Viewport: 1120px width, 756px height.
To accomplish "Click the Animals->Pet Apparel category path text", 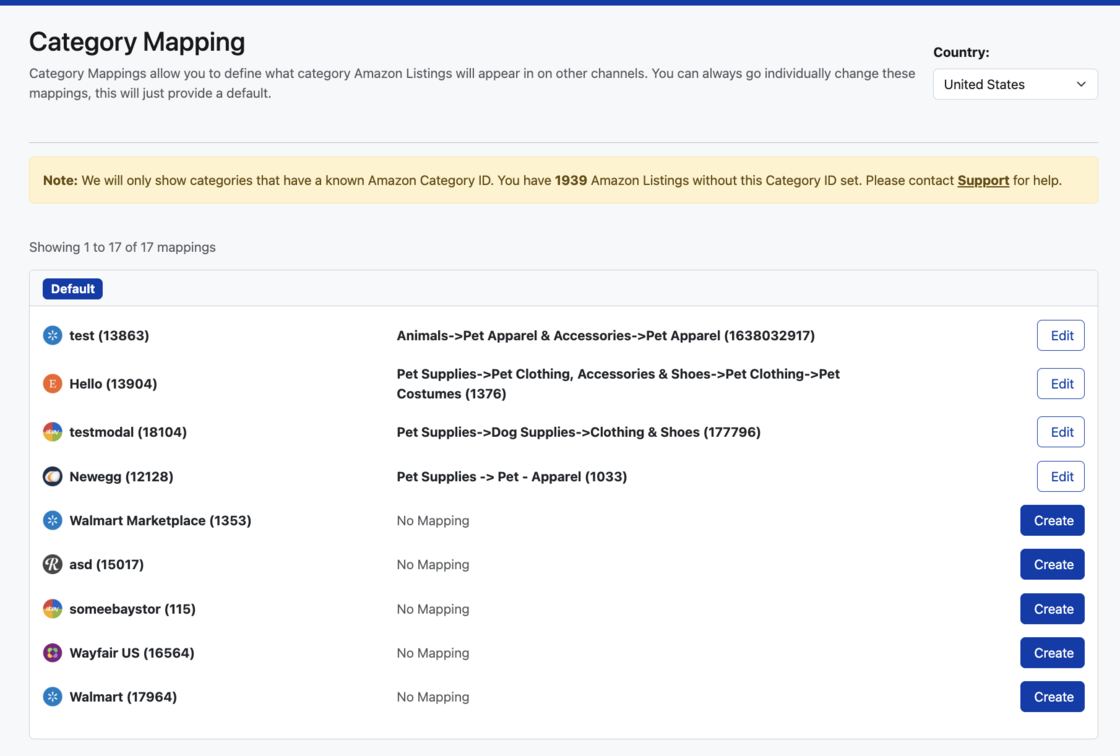I will pyautogui.click(x=606, y=335).
